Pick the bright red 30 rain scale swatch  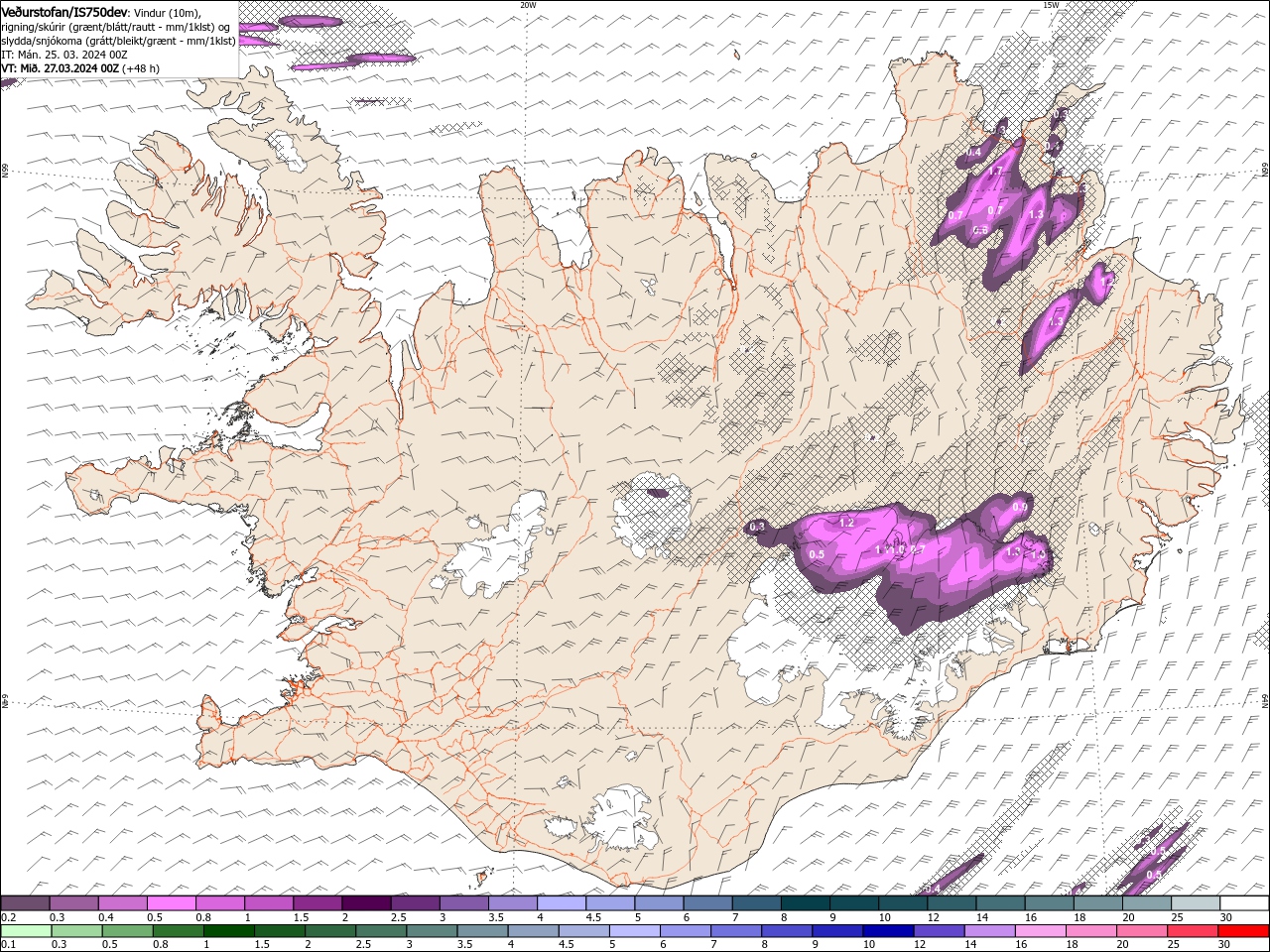coord(1244,931)
